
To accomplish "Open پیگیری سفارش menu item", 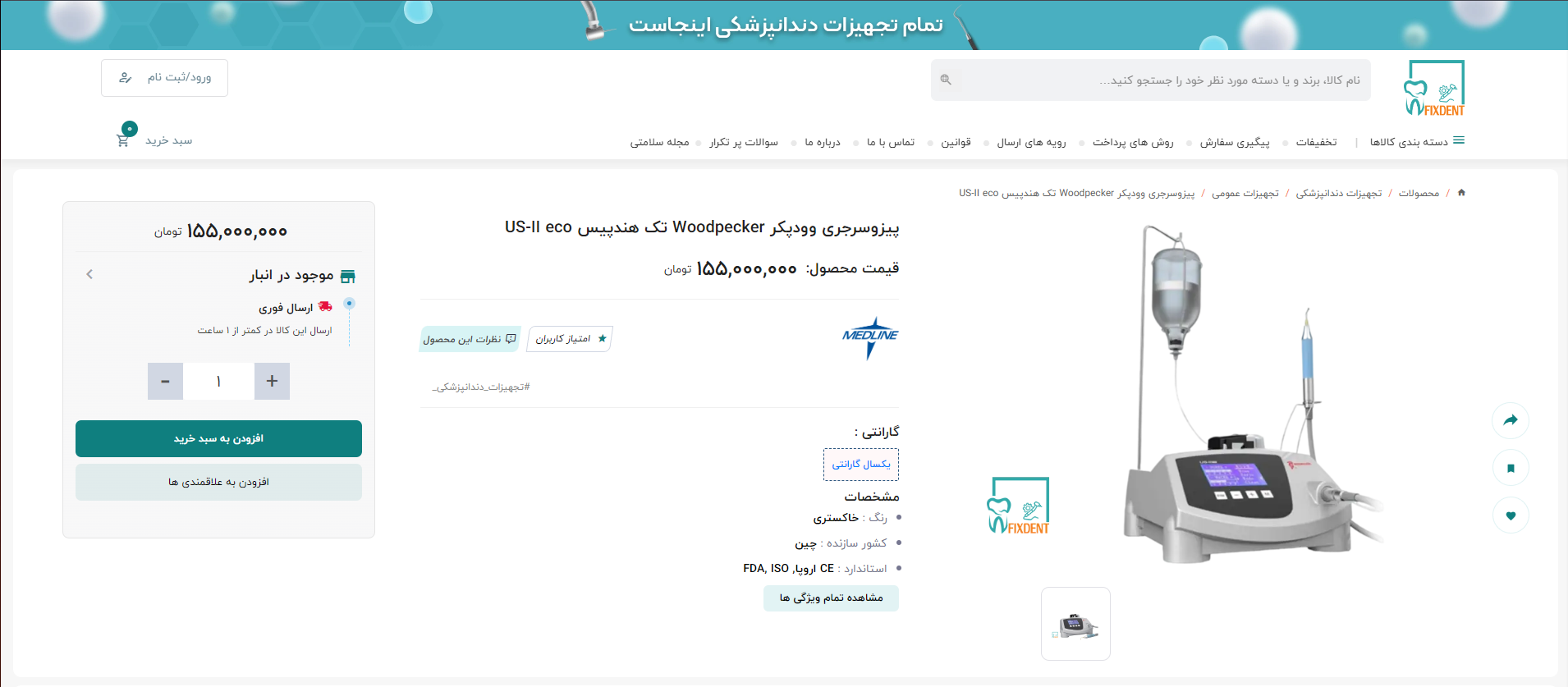I will click(1235, 142).
